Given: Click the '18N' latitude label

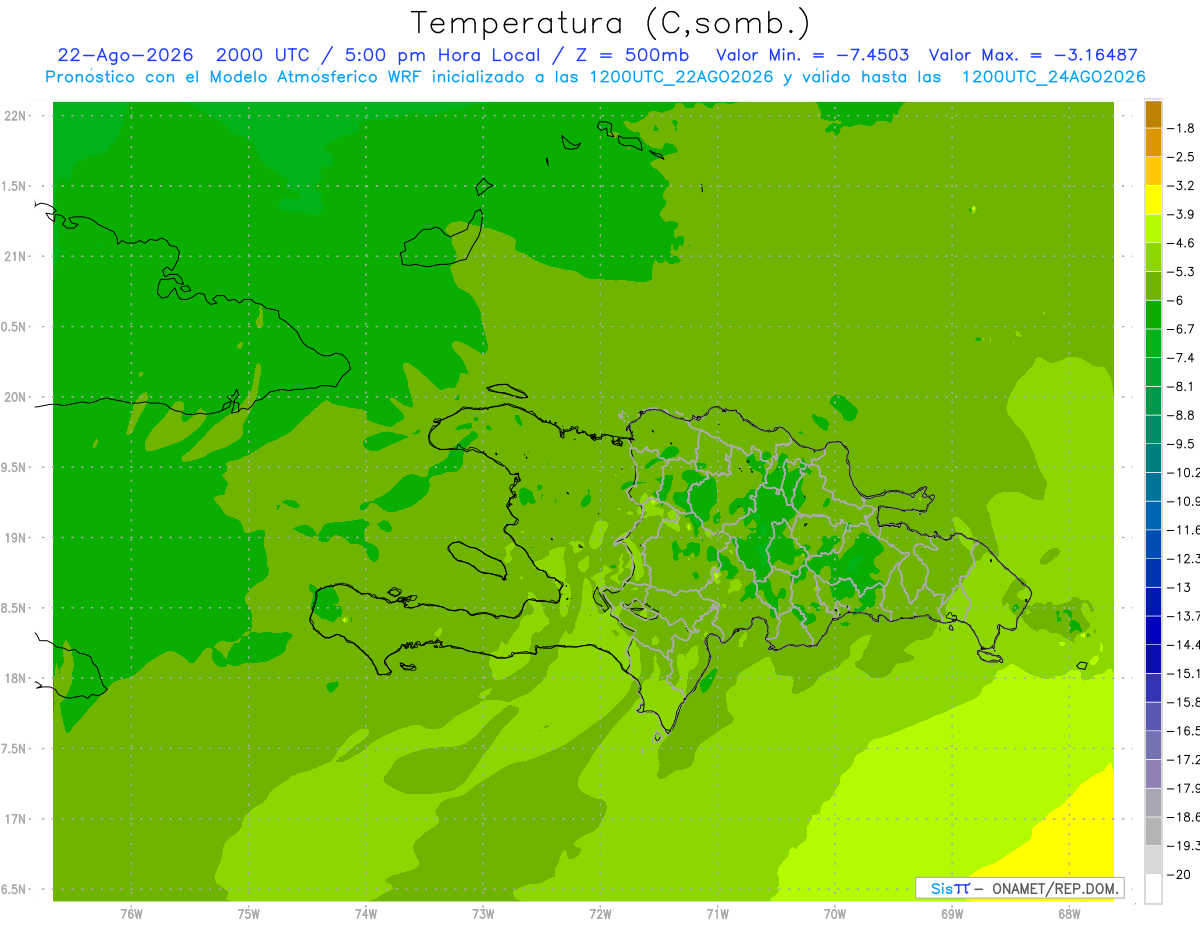Looking at the screenshot, I should coord(16,678).
